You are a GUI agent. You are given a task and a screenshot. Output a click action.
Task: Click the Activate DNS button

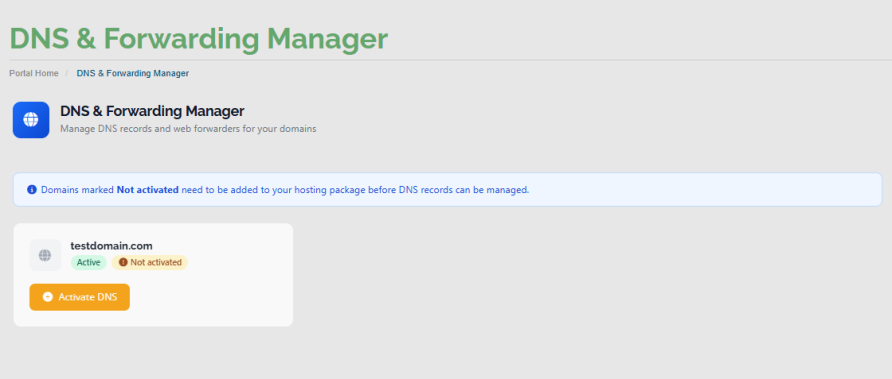point(80,297)
